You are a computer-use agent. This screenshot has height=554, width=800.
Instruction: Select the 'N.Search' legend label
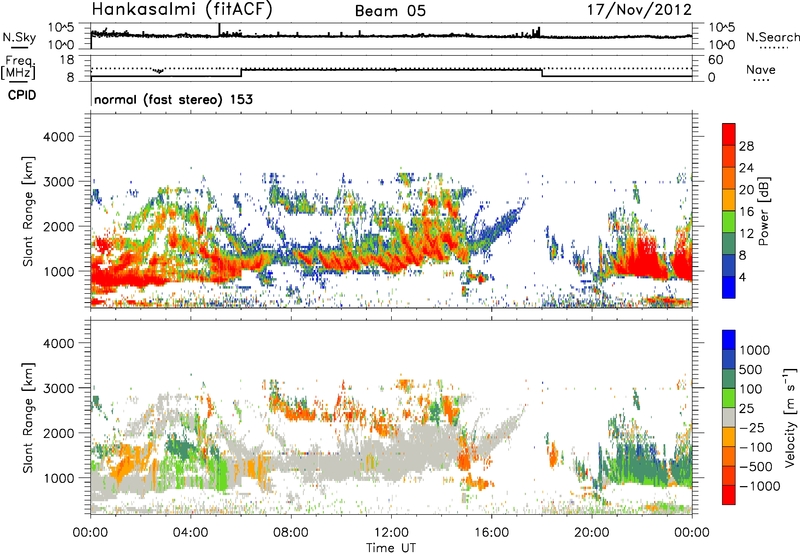(x=772, y=37)
